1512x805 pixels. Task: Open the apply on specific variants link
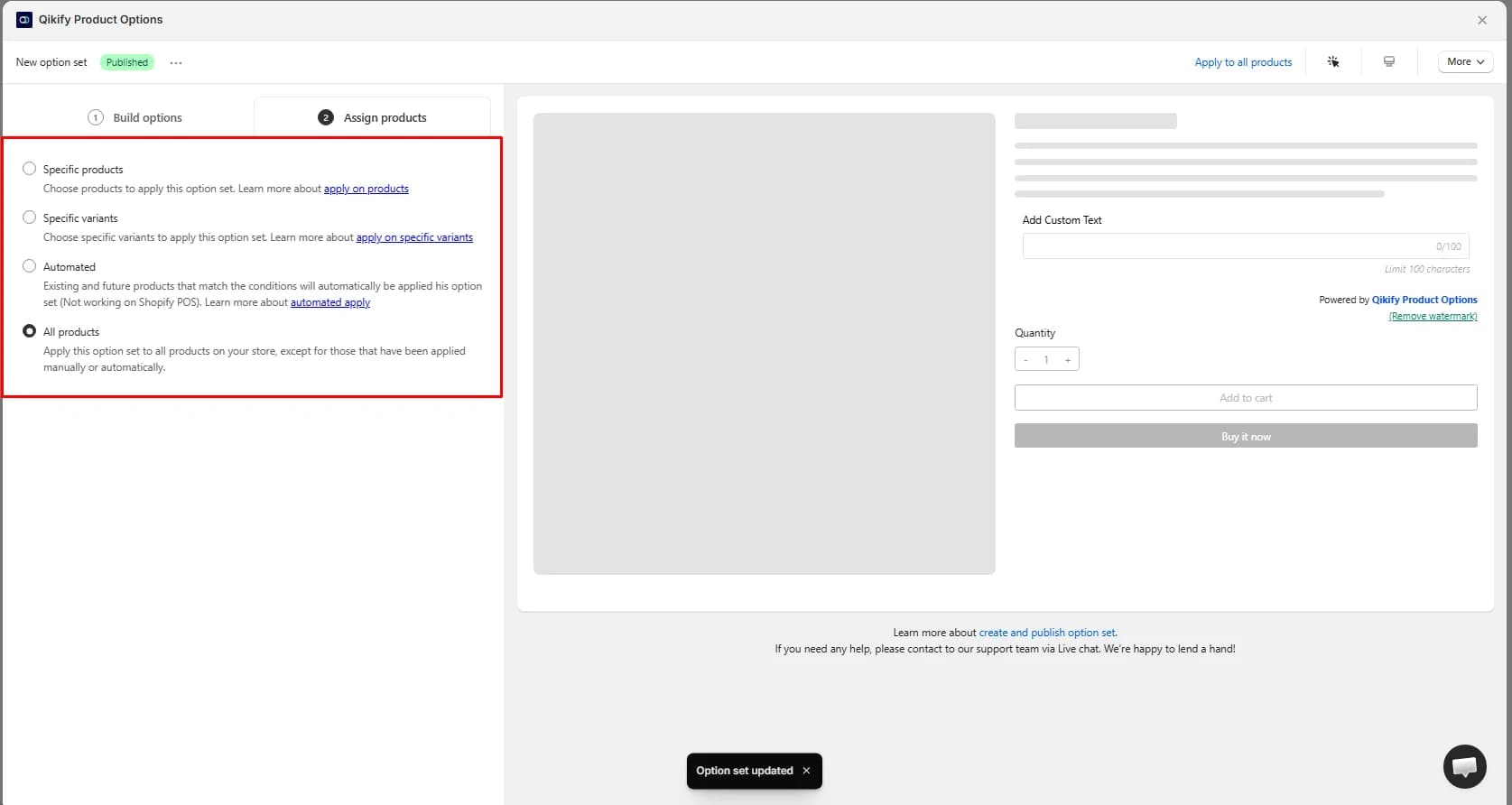(414, 237)
